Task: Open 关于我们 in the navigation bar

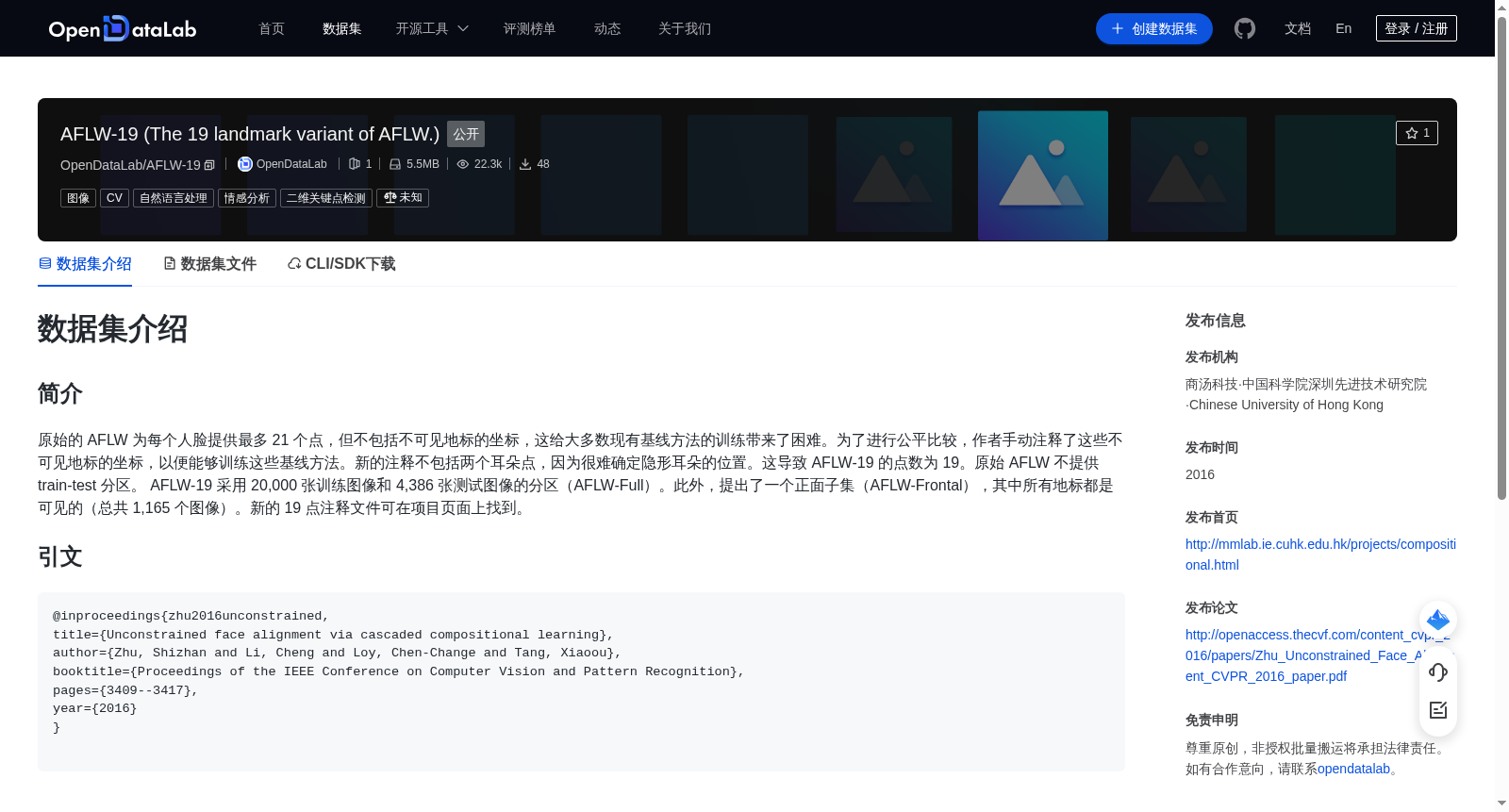Action: click(x=685, y=28)
